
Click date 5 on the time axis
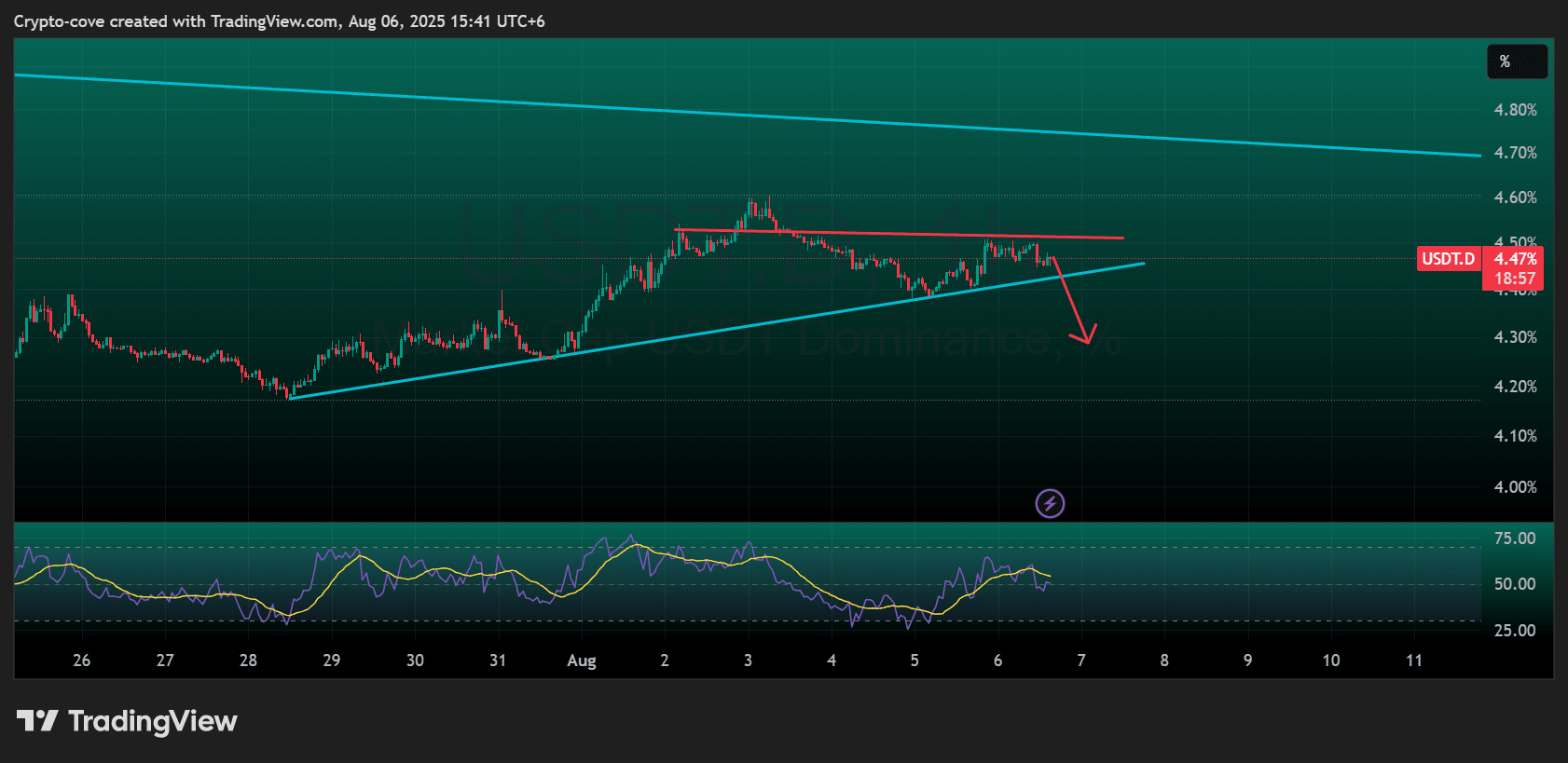click(915, 661)
